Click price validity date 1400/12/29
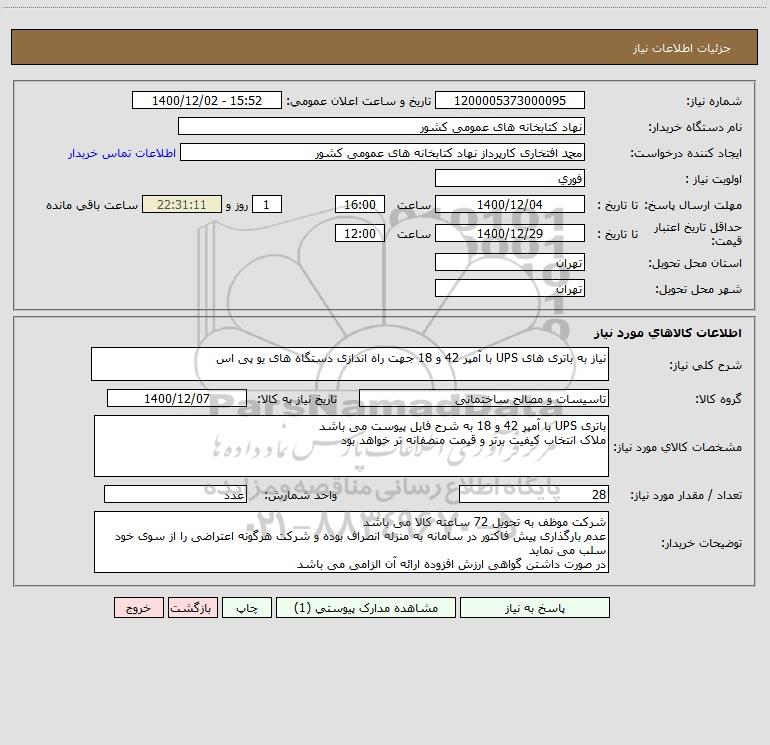 coord(510,233)
